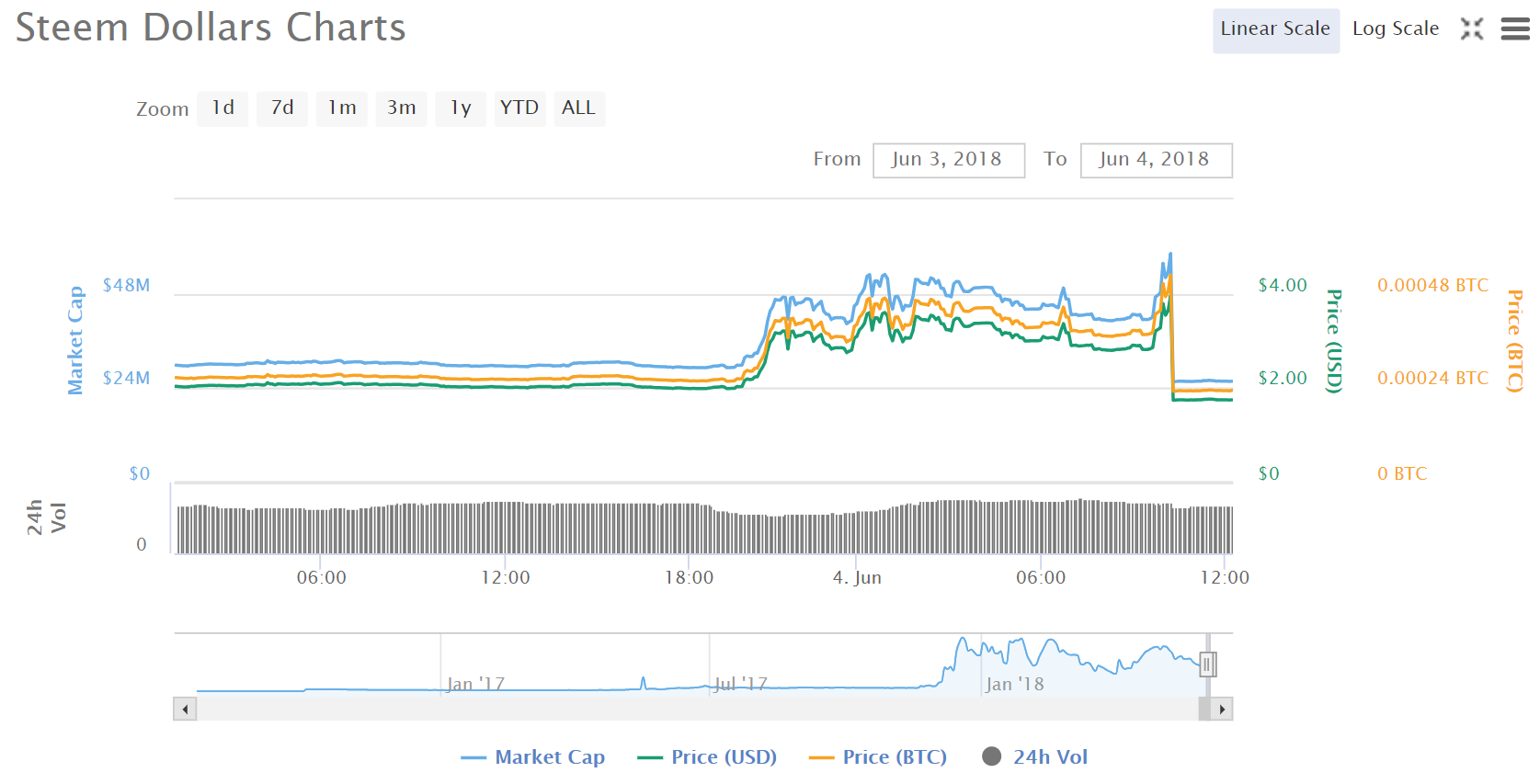1540x784 pixels.
Task: Set zoom to ALL
Action: click(x=579, y=108)
